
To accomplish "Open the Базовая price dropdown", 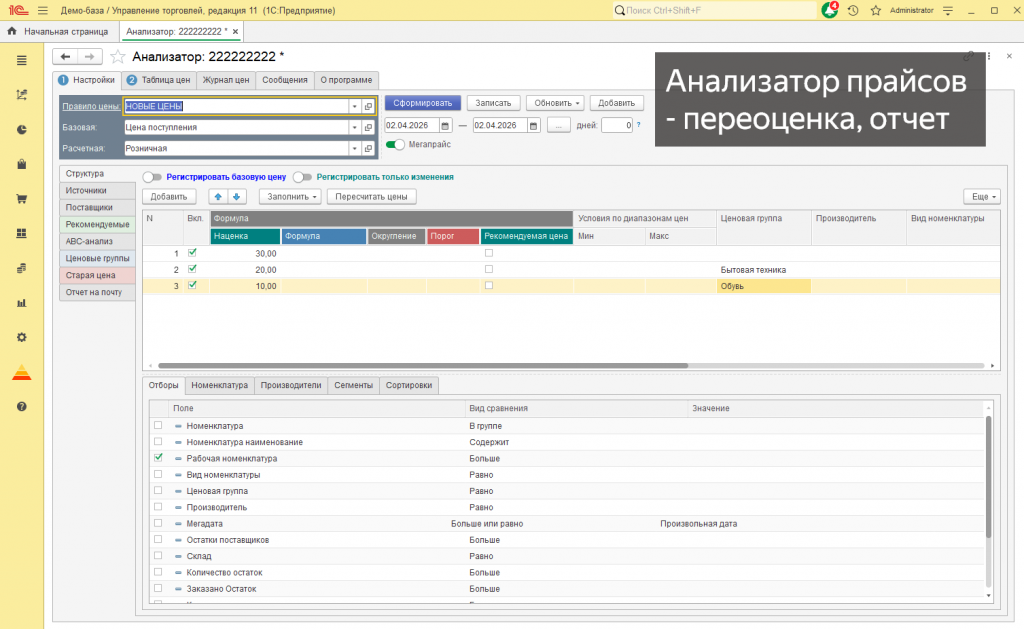I will tap(354, 126).
